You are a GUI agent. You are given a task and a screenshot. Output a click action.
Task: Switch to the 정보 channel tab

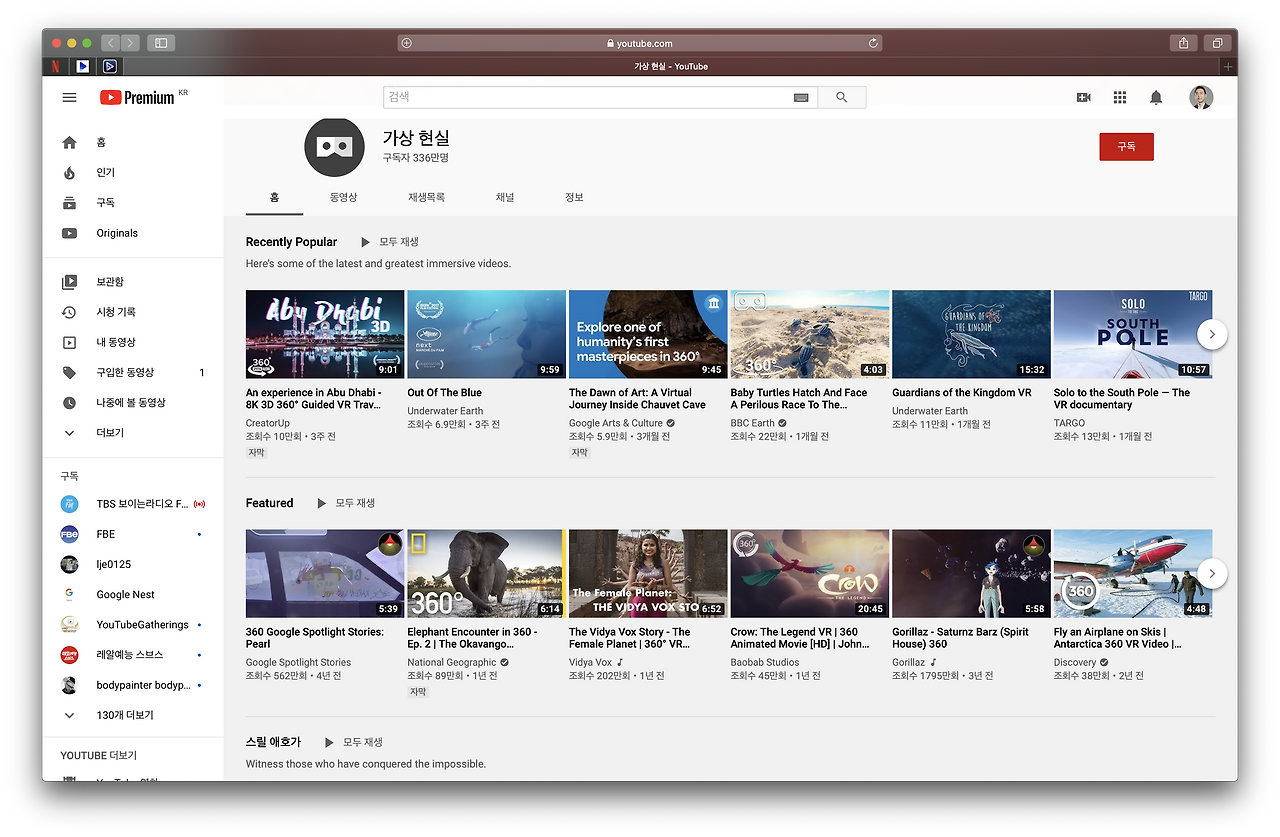[574, 198]
